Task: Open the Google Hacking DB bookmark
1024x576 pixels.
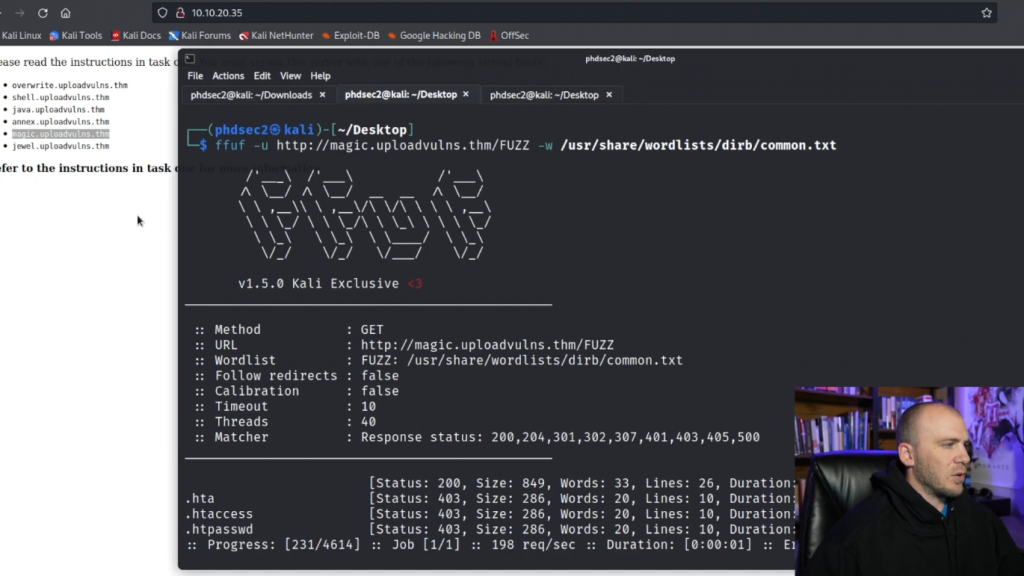Action: pyautogui.click(x=434, y=35)
